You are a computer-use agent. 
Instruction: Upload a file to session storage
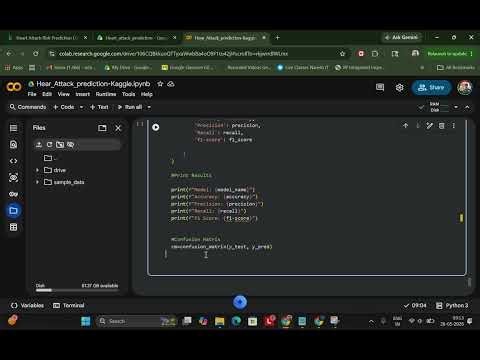[39, 144]
